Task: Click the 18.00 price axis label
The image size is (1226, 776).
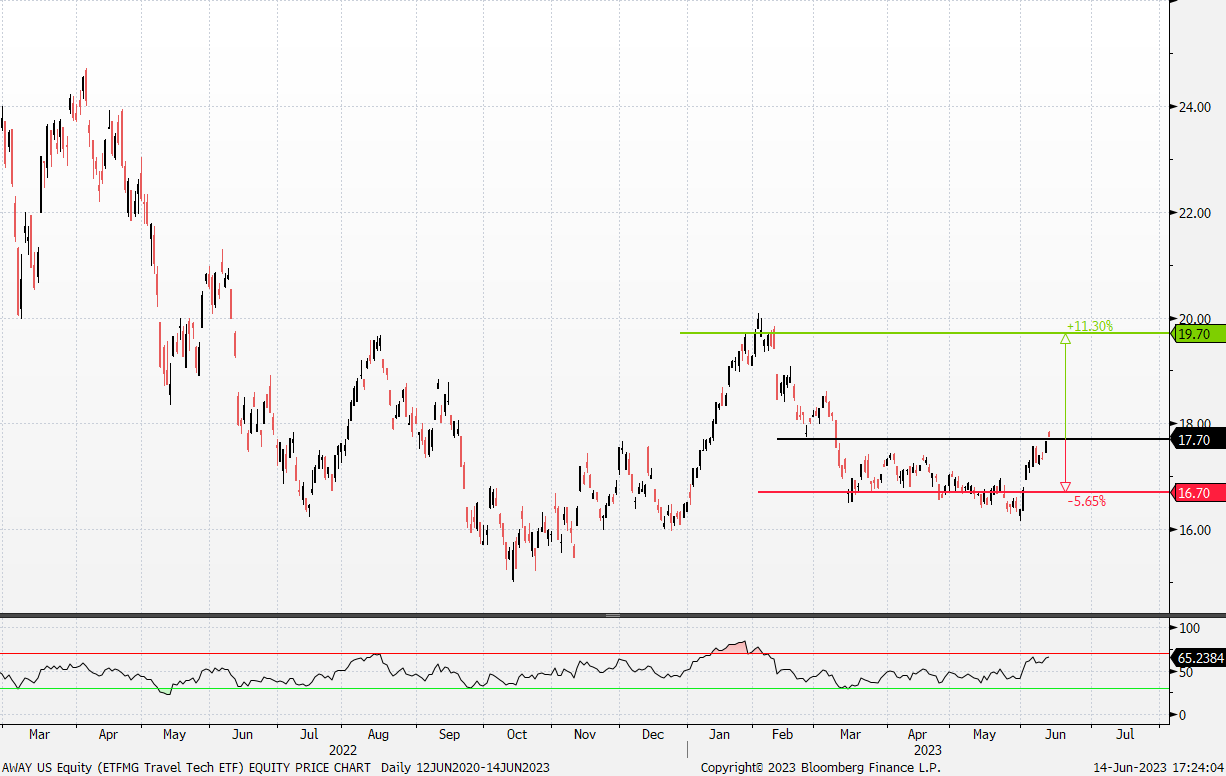Action: 1193,424
